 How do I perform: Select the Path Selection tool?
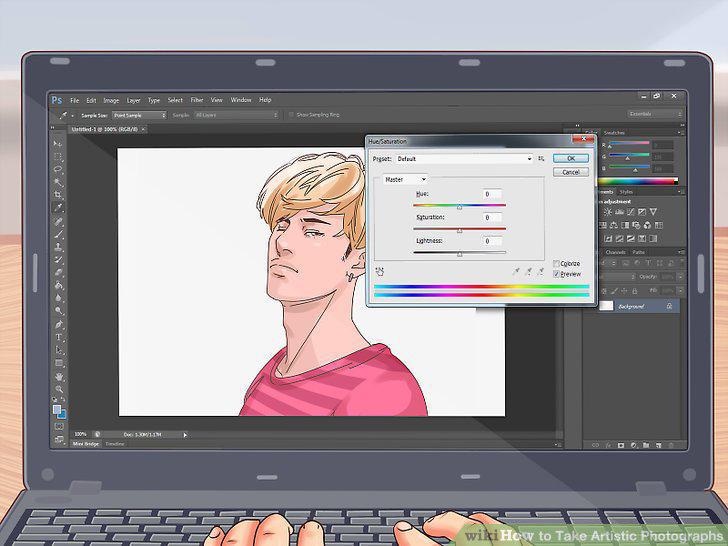point(58,350)
